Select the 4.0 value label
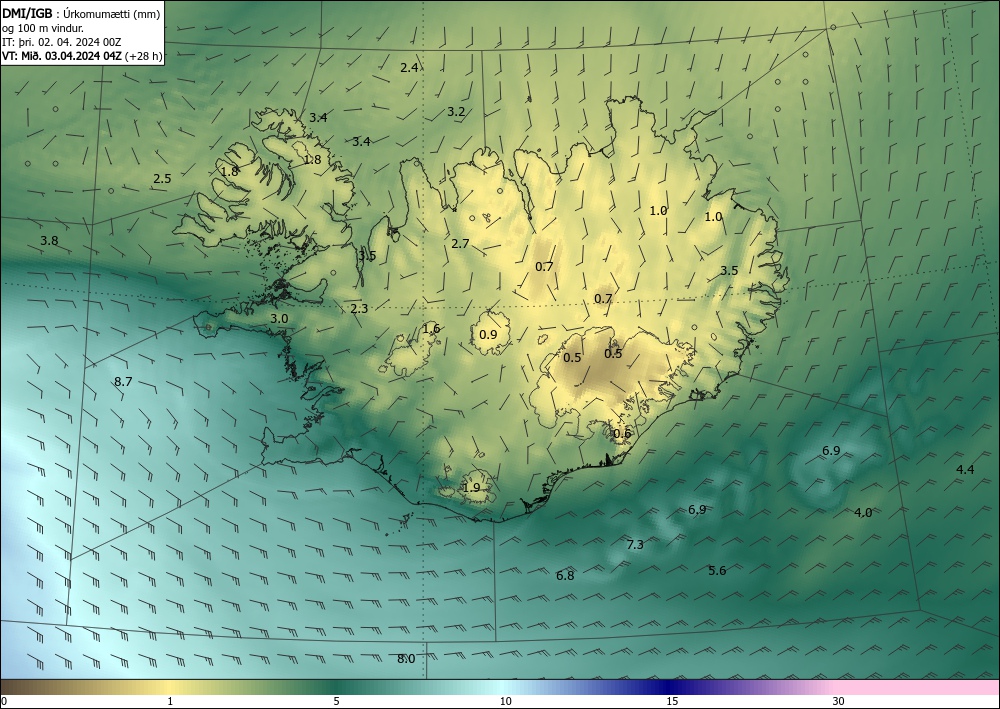The height and width of the screenshot is (709, 1000). [863, 513]
